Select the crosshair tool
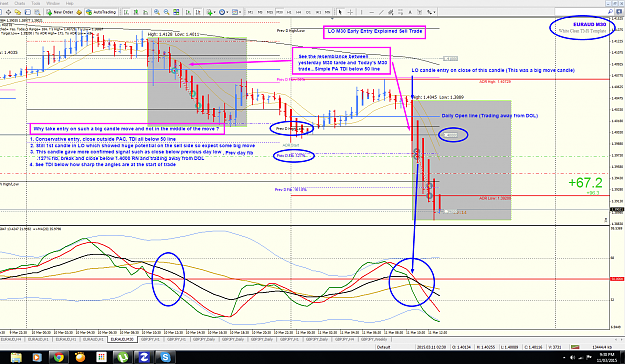 coord(350,12)
